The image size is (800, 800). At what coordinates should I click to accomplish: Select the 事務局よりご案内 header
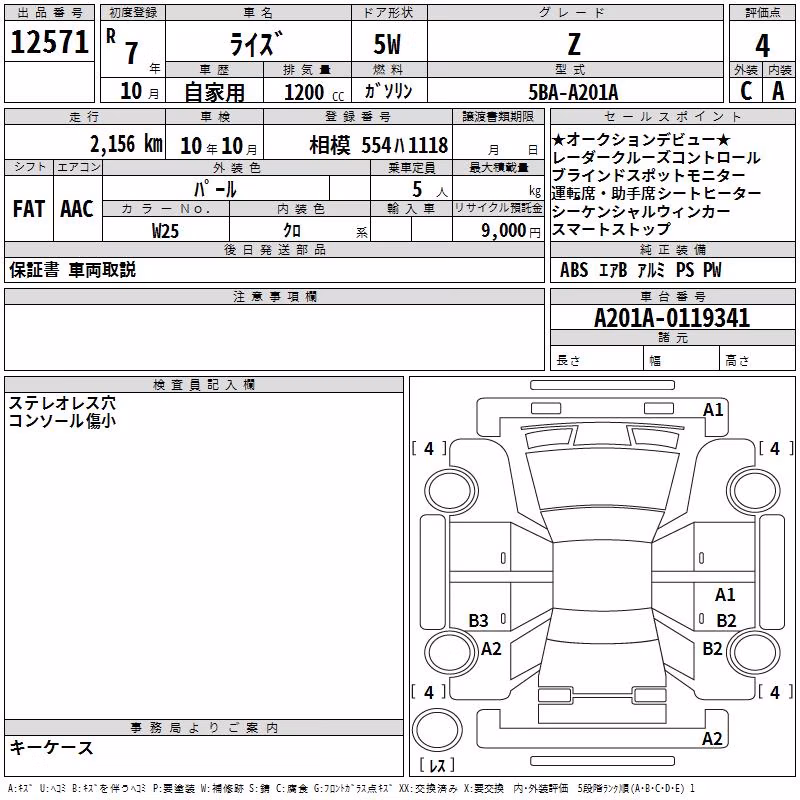204,728
